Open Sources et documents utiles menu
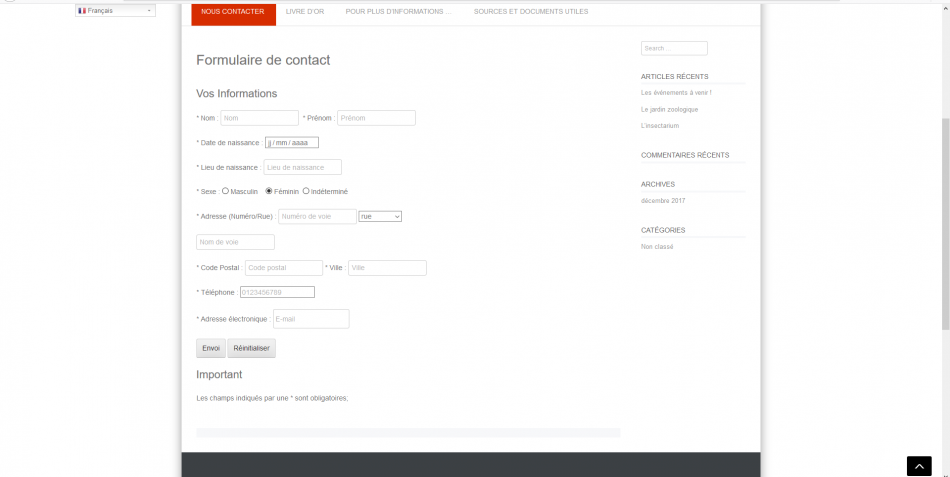 click(x=531, y=12)
